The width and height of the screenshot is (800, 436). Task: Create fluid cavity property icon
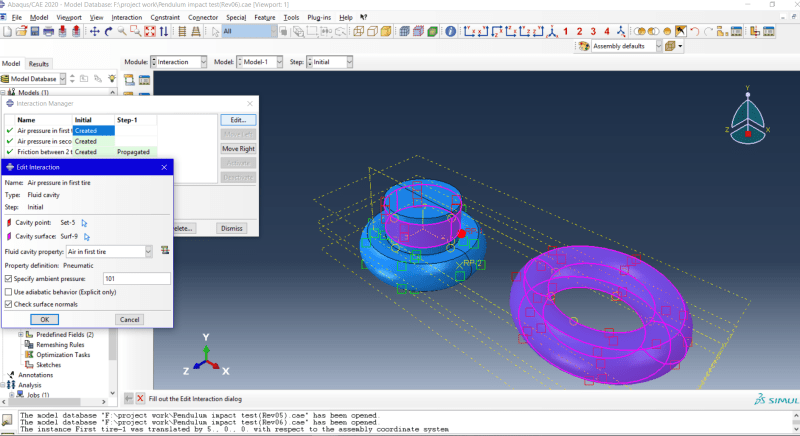pyautogui.click(x=165, y=250)
